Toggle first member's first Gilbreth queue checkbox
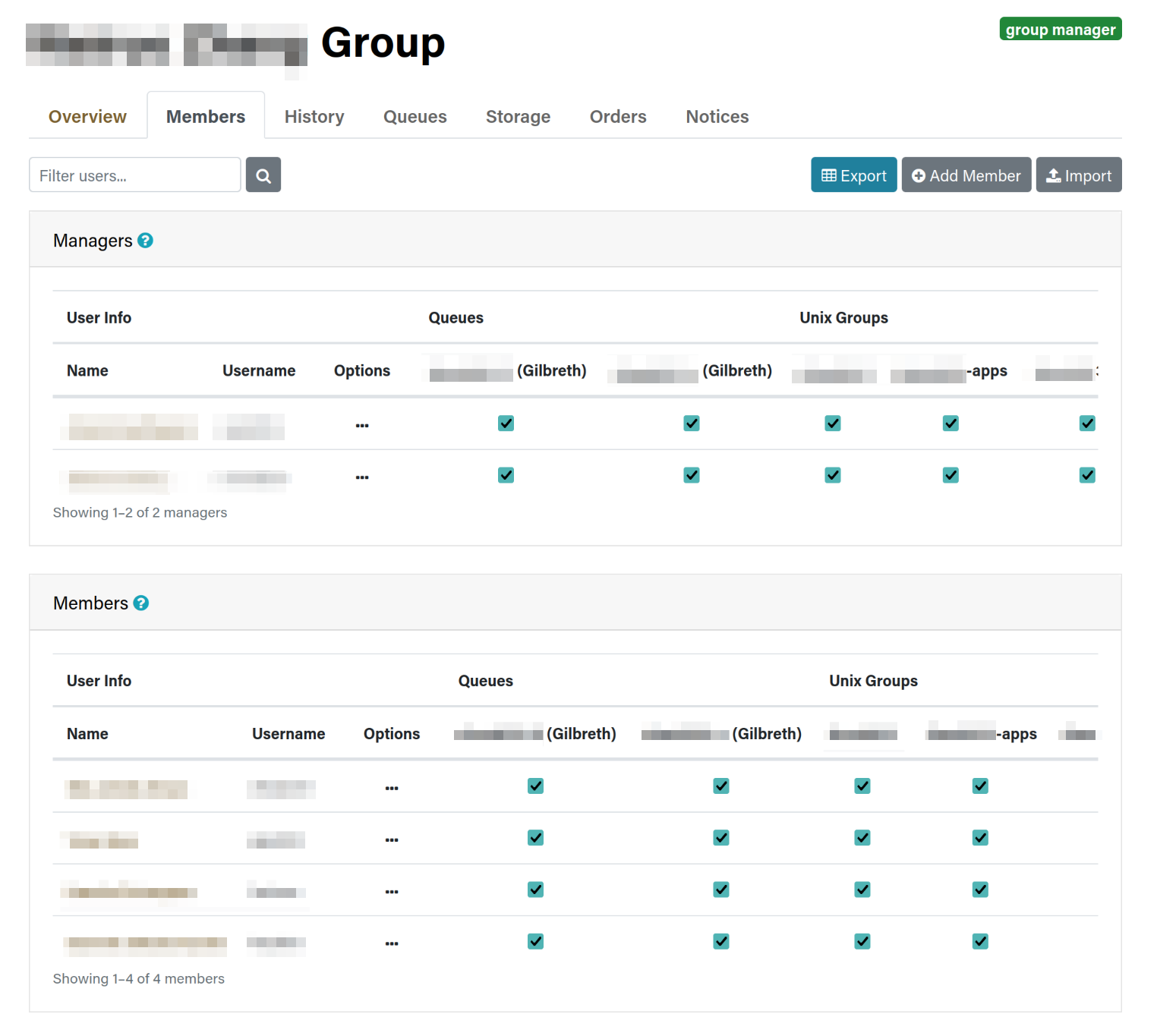Image resolution: width=1157 pixels, height=1036 pixels. point(536,786)
